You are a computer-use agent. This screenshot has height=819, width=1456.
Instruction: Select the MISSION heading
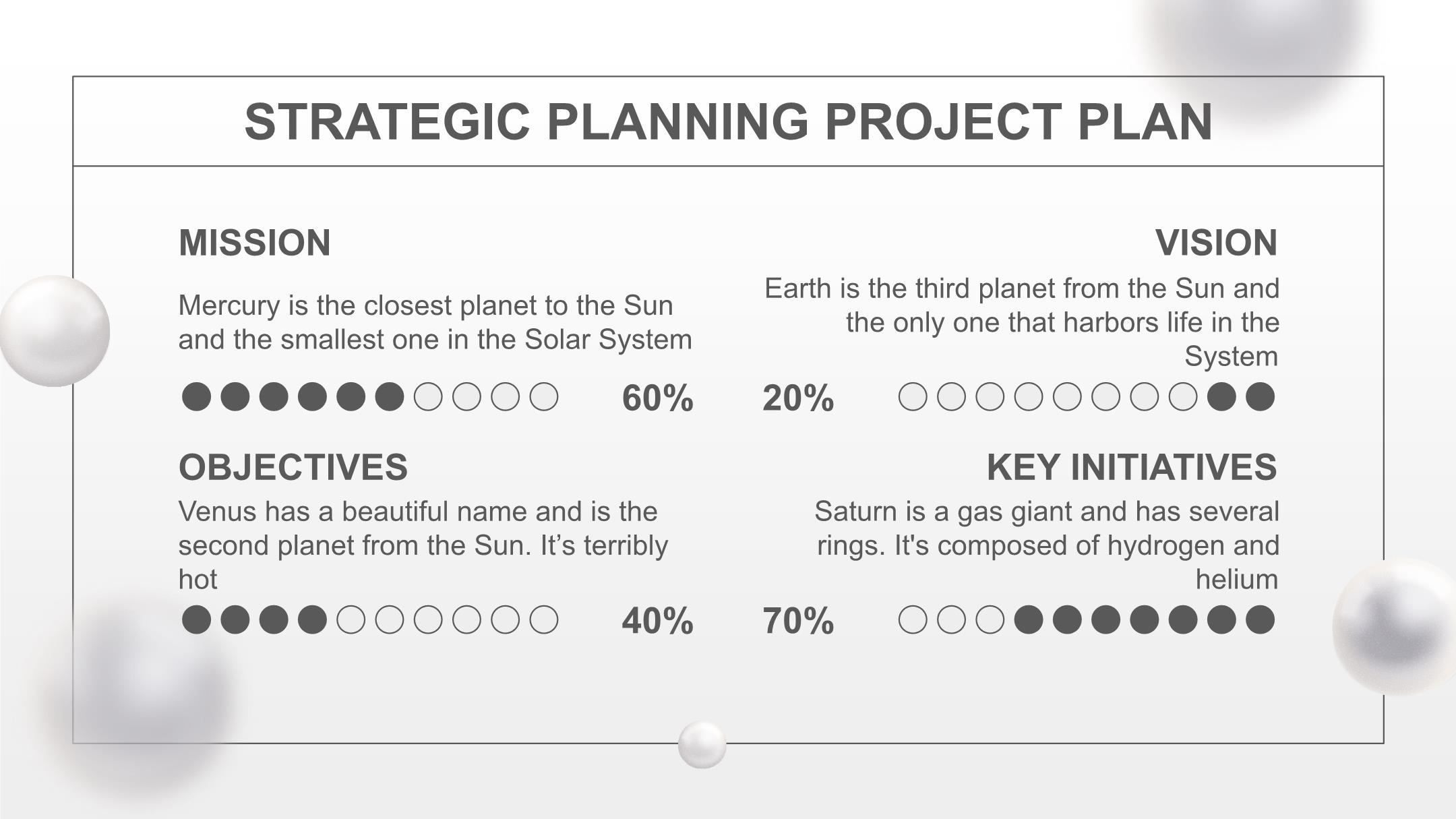click(254, 243)
